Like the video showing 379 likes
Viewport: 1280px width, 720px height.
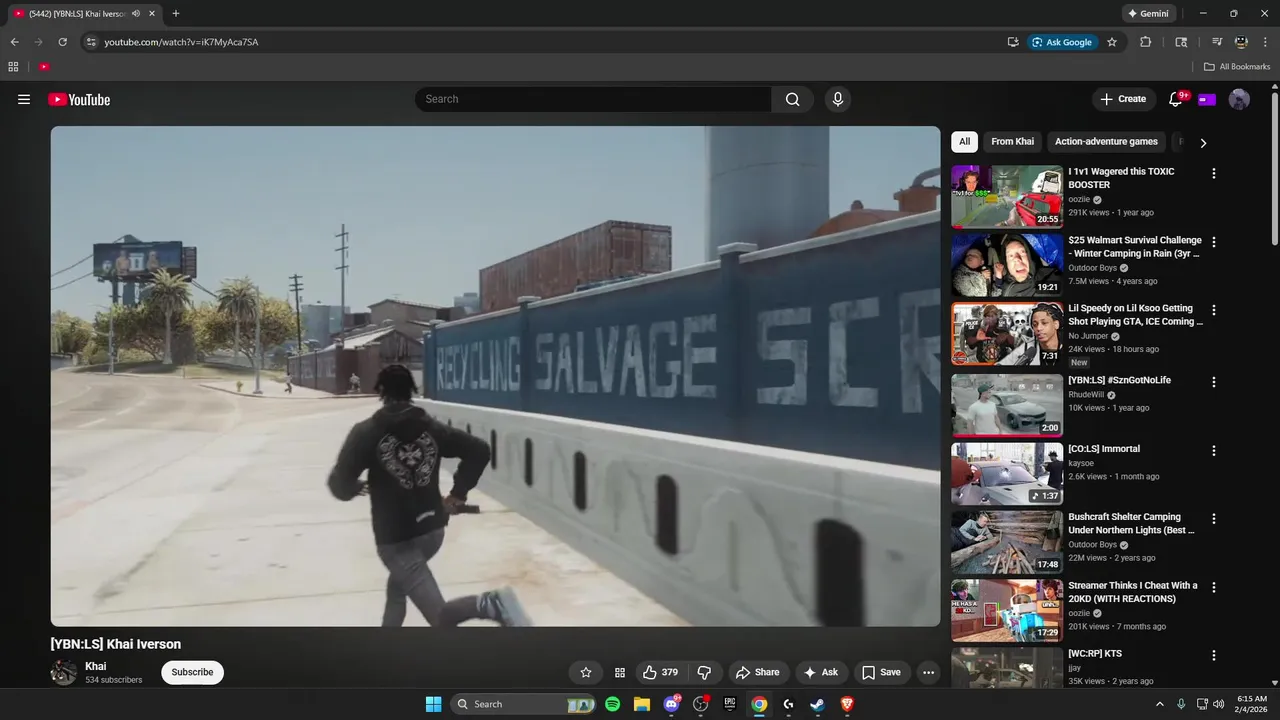coord(660,672)
